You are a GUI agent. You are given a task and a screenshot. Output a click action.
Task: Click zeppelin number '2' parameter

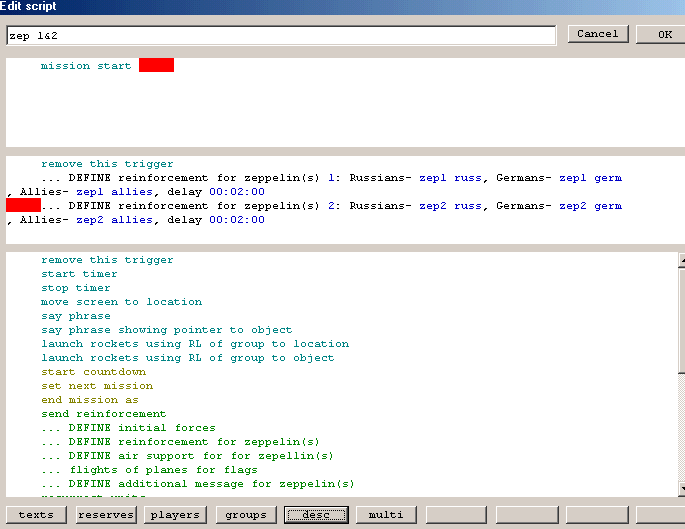[x=333, y=206]
